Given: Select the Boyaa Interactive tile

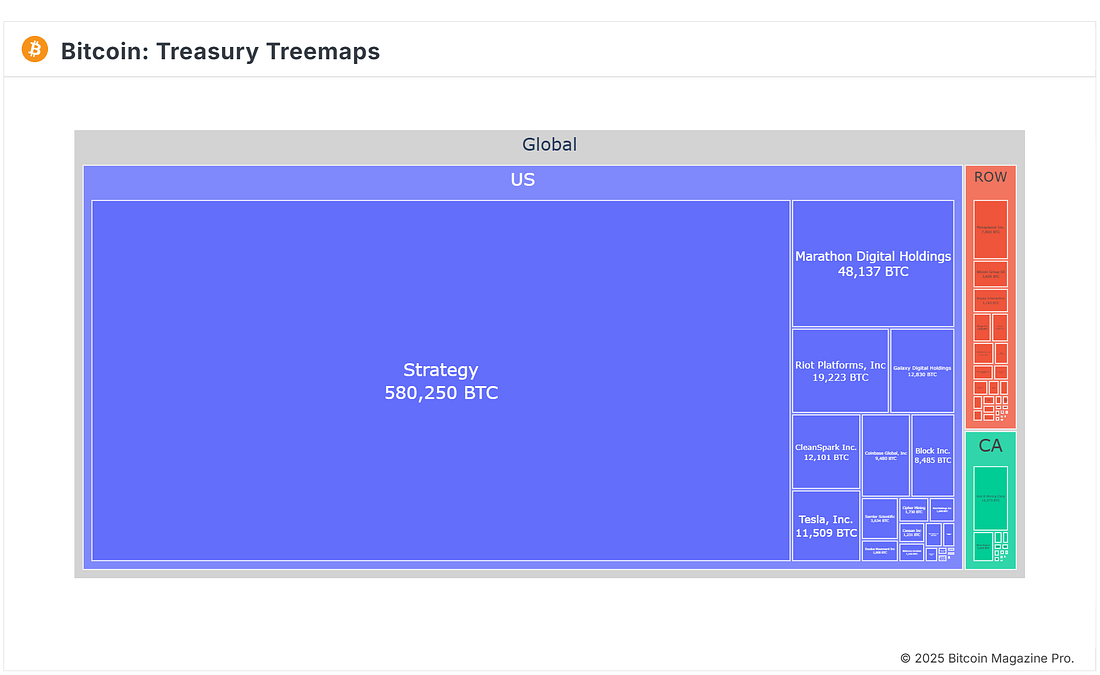Looking at the screenshot, I should coord(991,300).
